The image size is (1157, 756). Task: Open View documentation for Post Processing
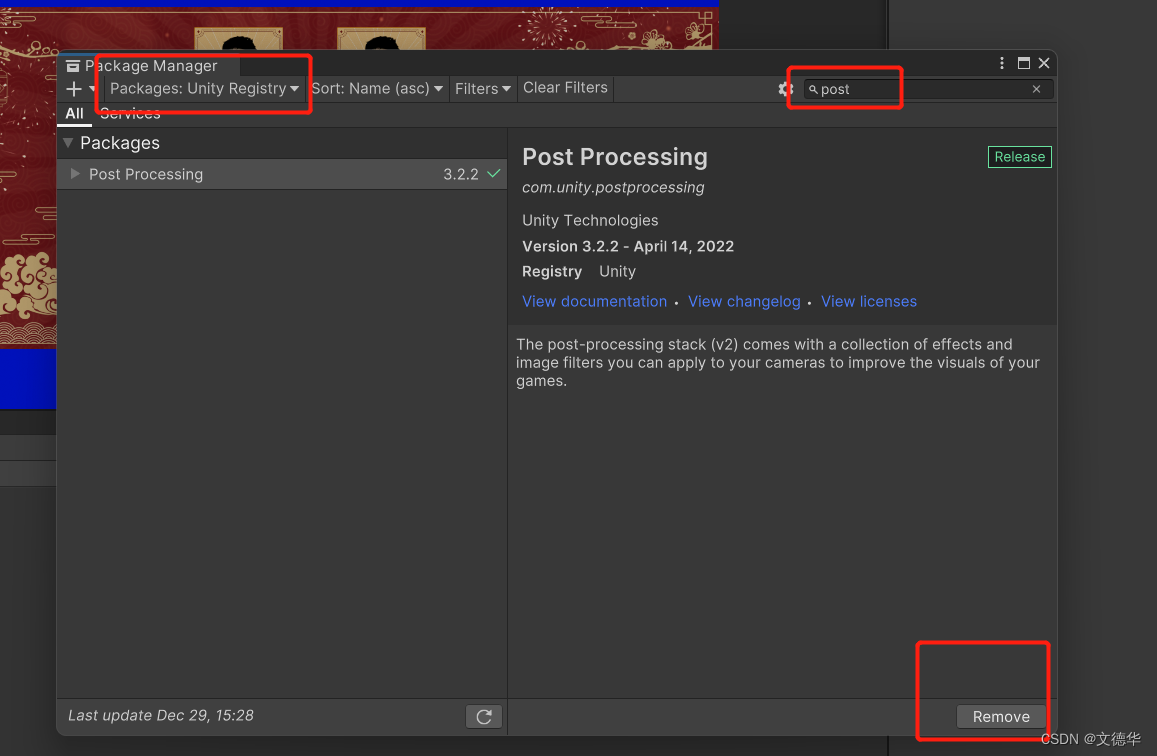[594, 301]
